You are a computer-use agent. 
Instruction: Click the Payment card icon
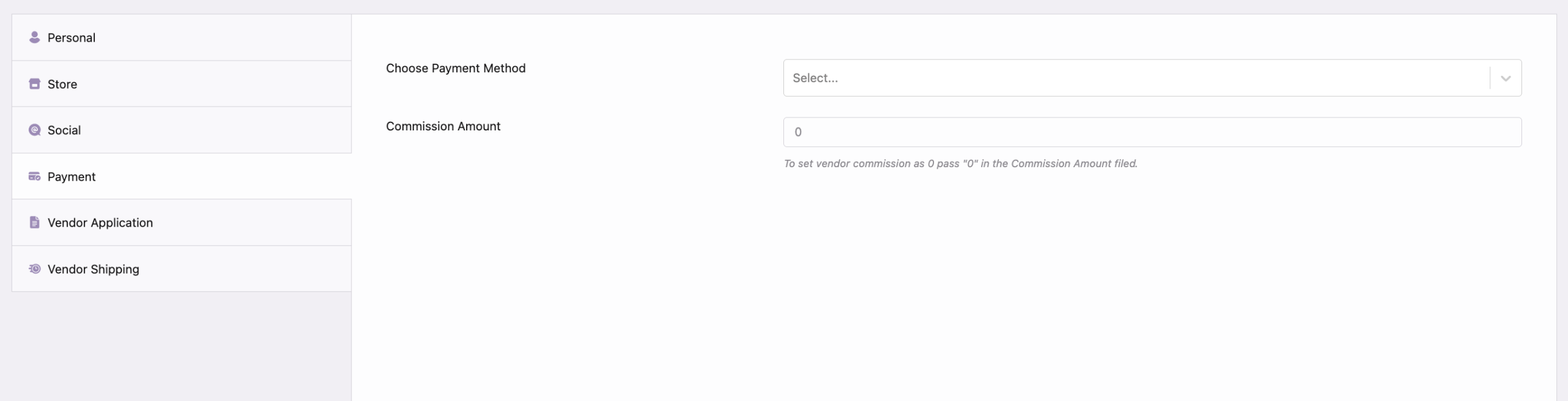pos(34,176)
